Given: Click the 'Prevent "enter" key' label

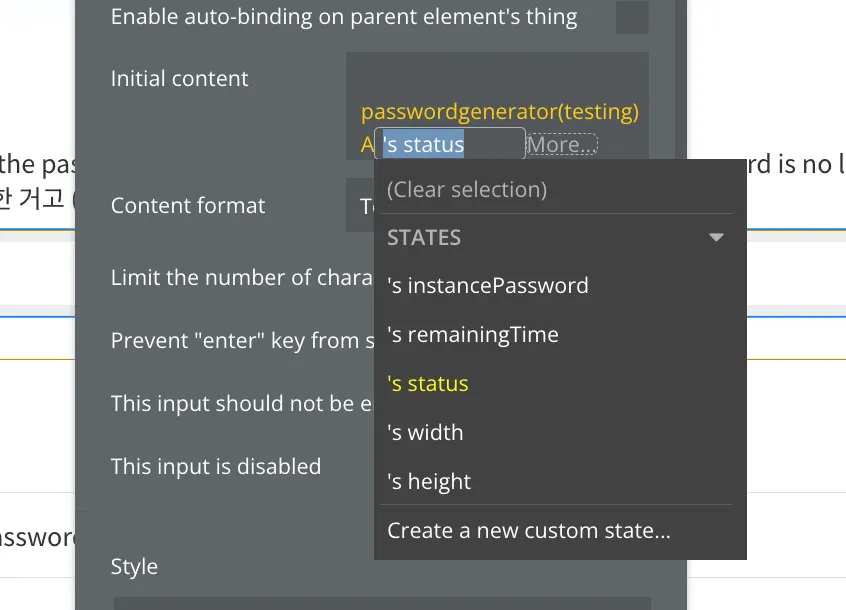Looking at the screenshot, I should coord(235,341).
